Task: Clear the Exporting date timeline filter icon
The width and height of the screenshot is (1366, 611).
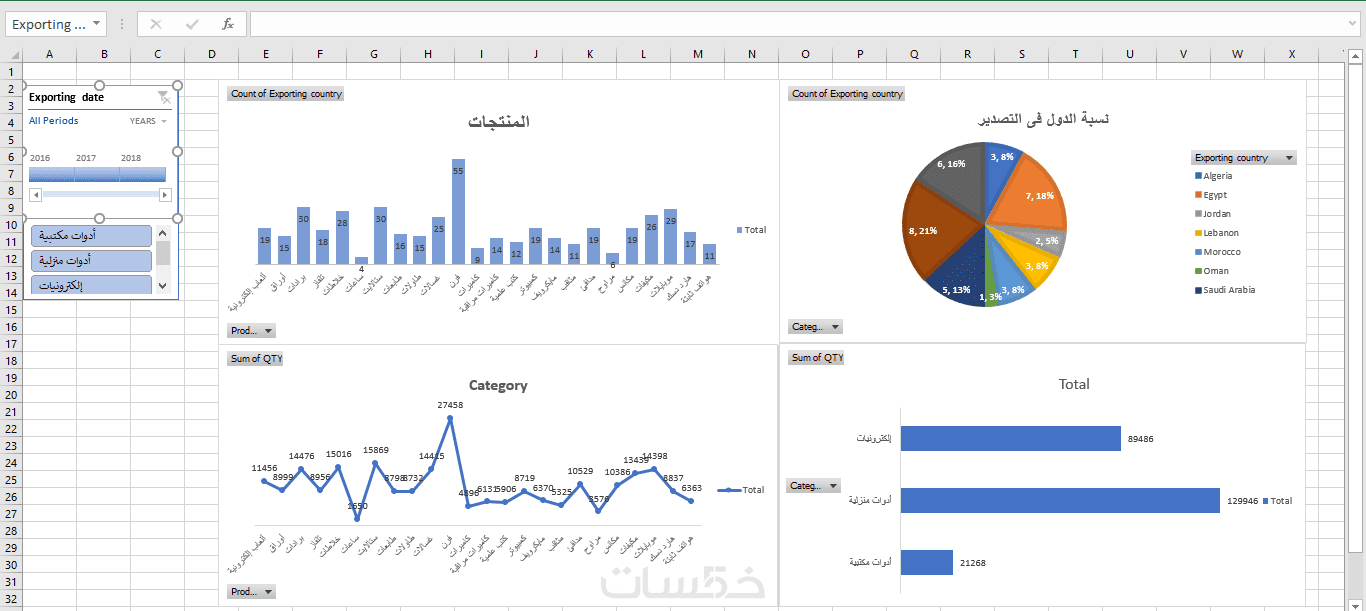Action: 163,97
